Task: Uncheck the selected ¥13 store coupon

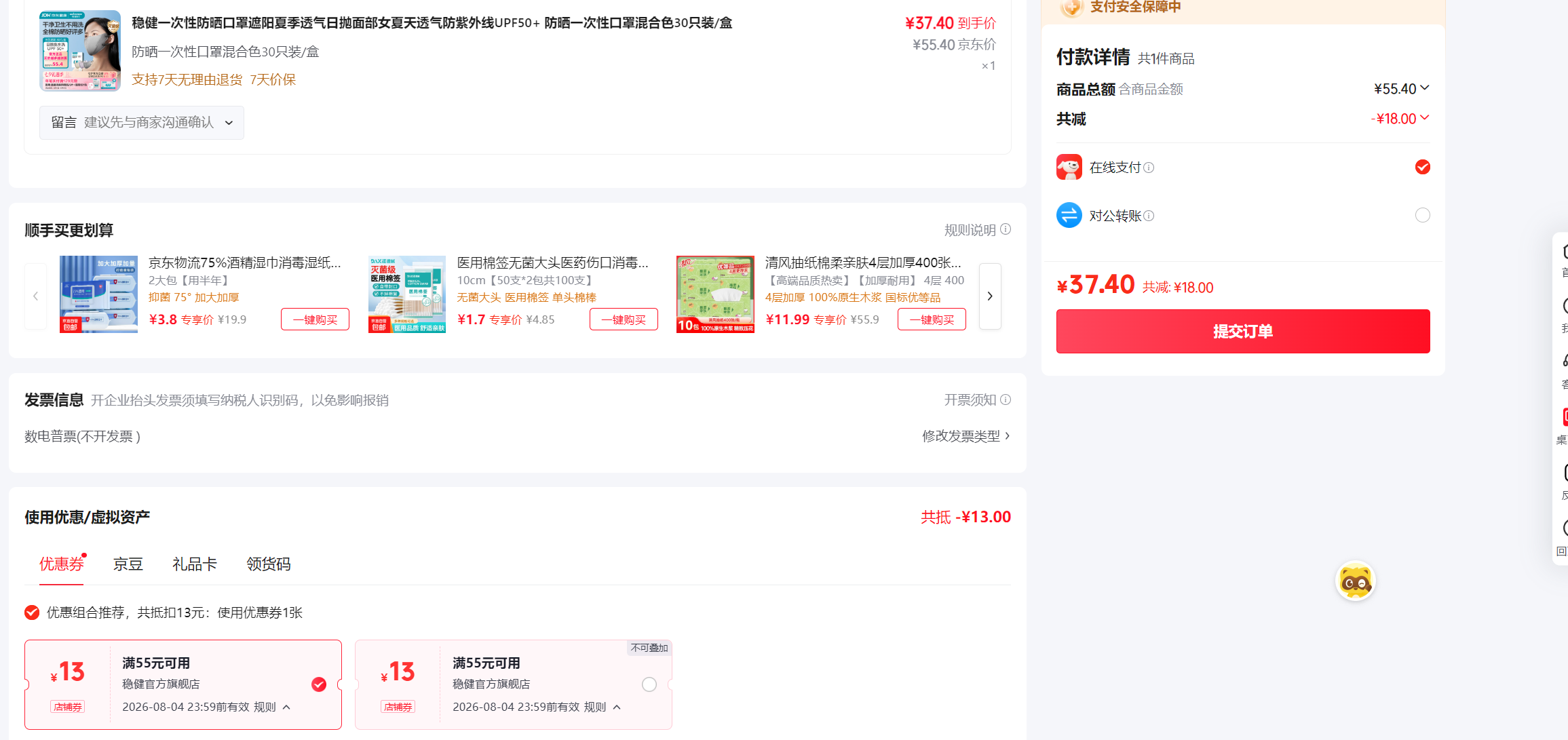Action: click(x=319, y=684)
